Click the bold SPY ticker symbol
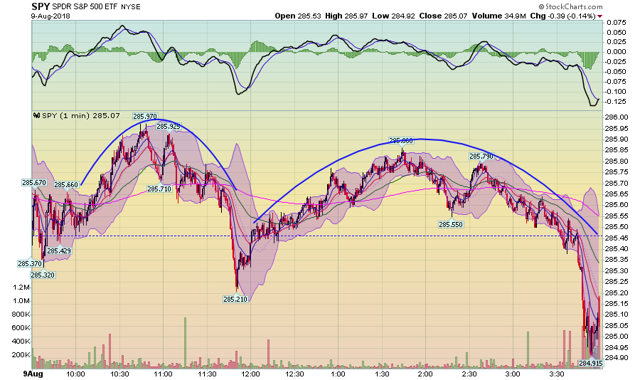Screen dimensions: 640x380 pos(41,7)
